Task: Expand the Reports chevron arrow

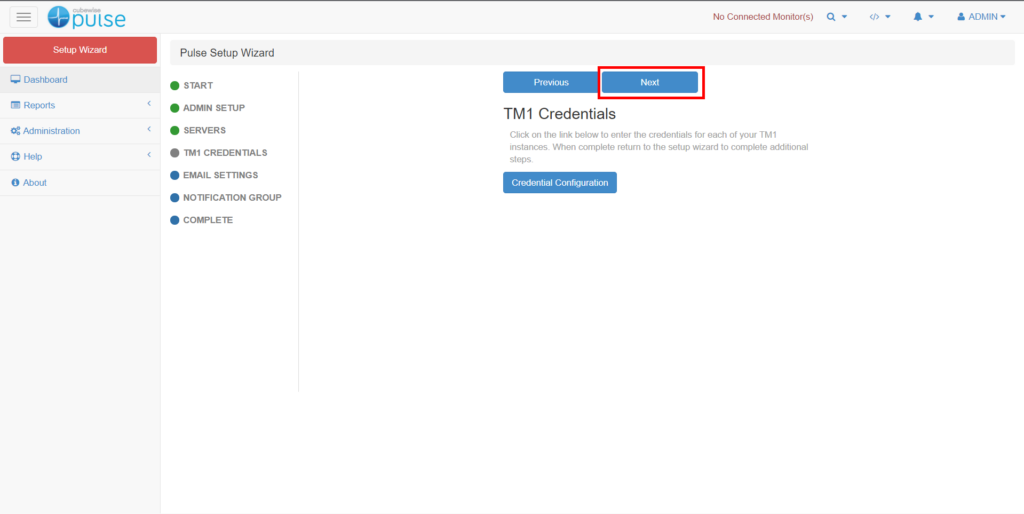Action: tap(149, 104)
